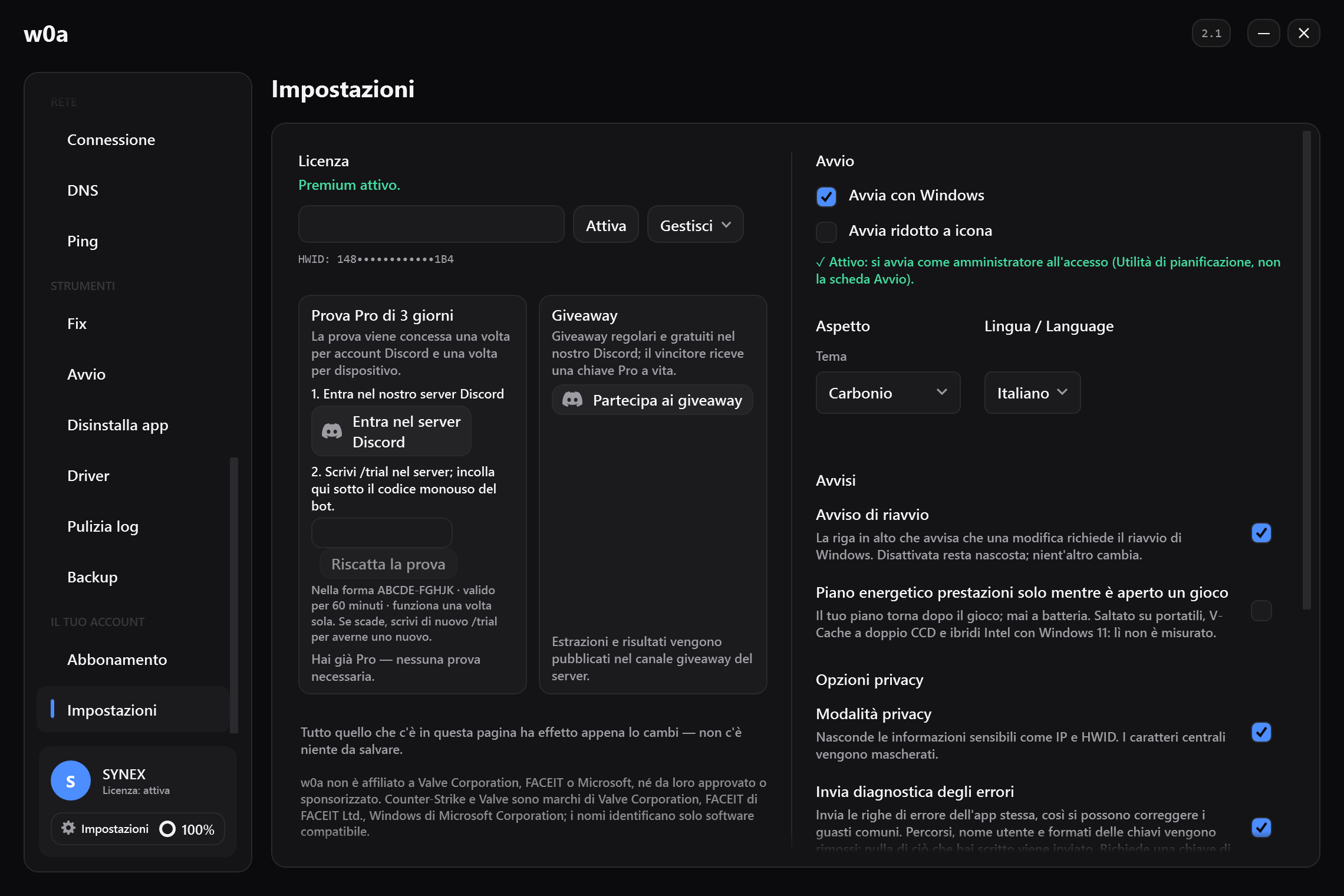
Task: Click the 100% ring indicator icon
Action: (167, 829)
